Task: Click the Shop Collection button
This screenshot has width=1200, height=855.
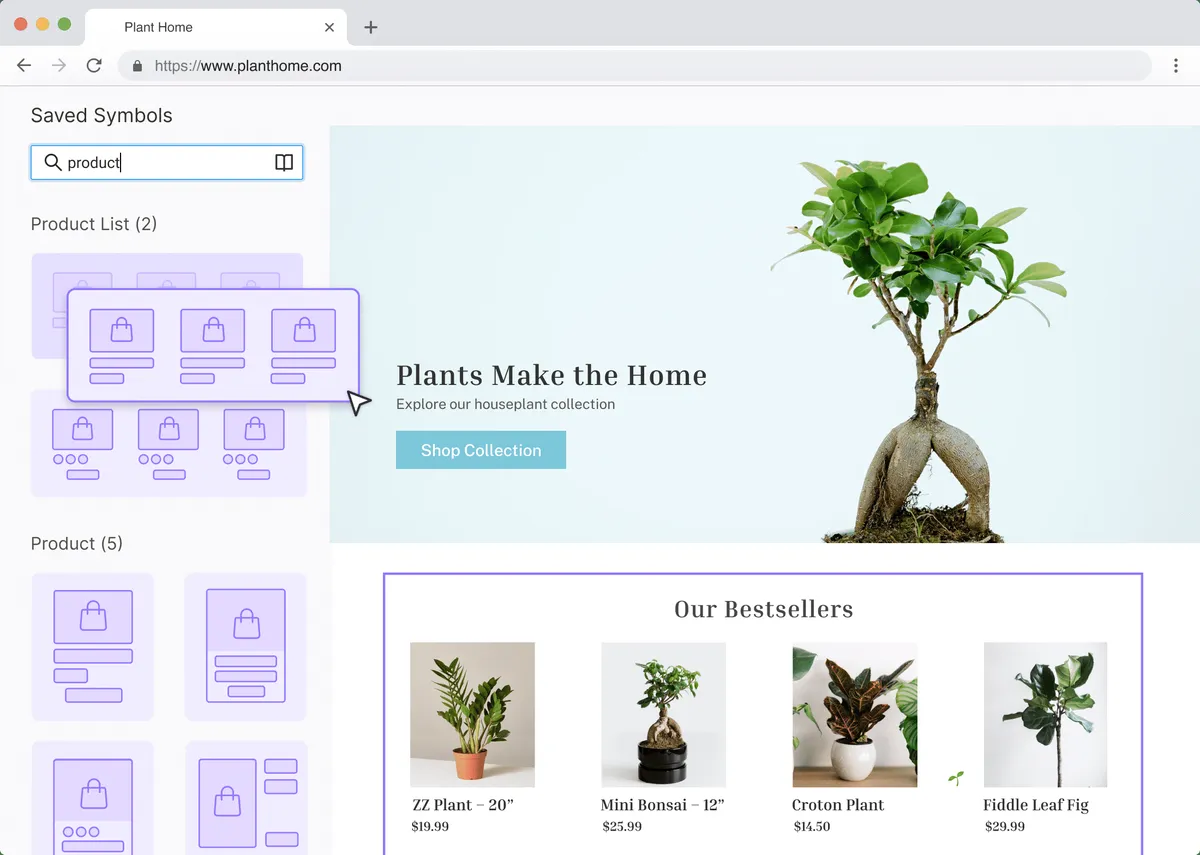Action: click(x=481, y=450)
